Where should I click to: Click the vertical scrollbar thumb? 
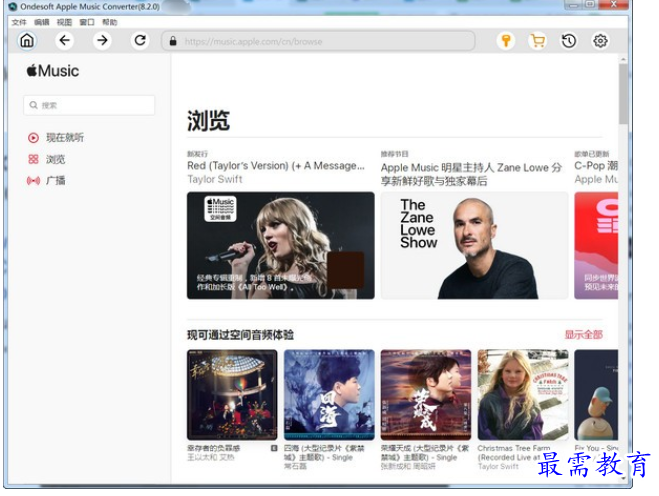click(x=623, y=93)
